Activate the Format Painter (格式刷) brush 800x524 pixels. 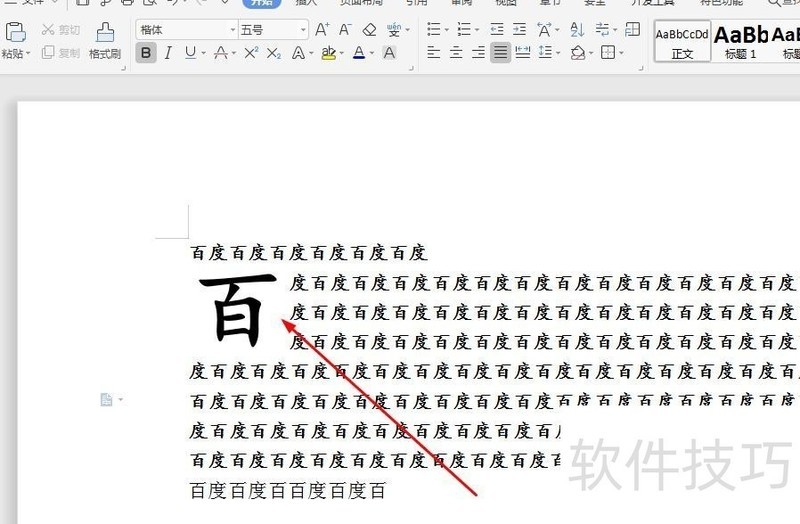click(x=105, y=41)
